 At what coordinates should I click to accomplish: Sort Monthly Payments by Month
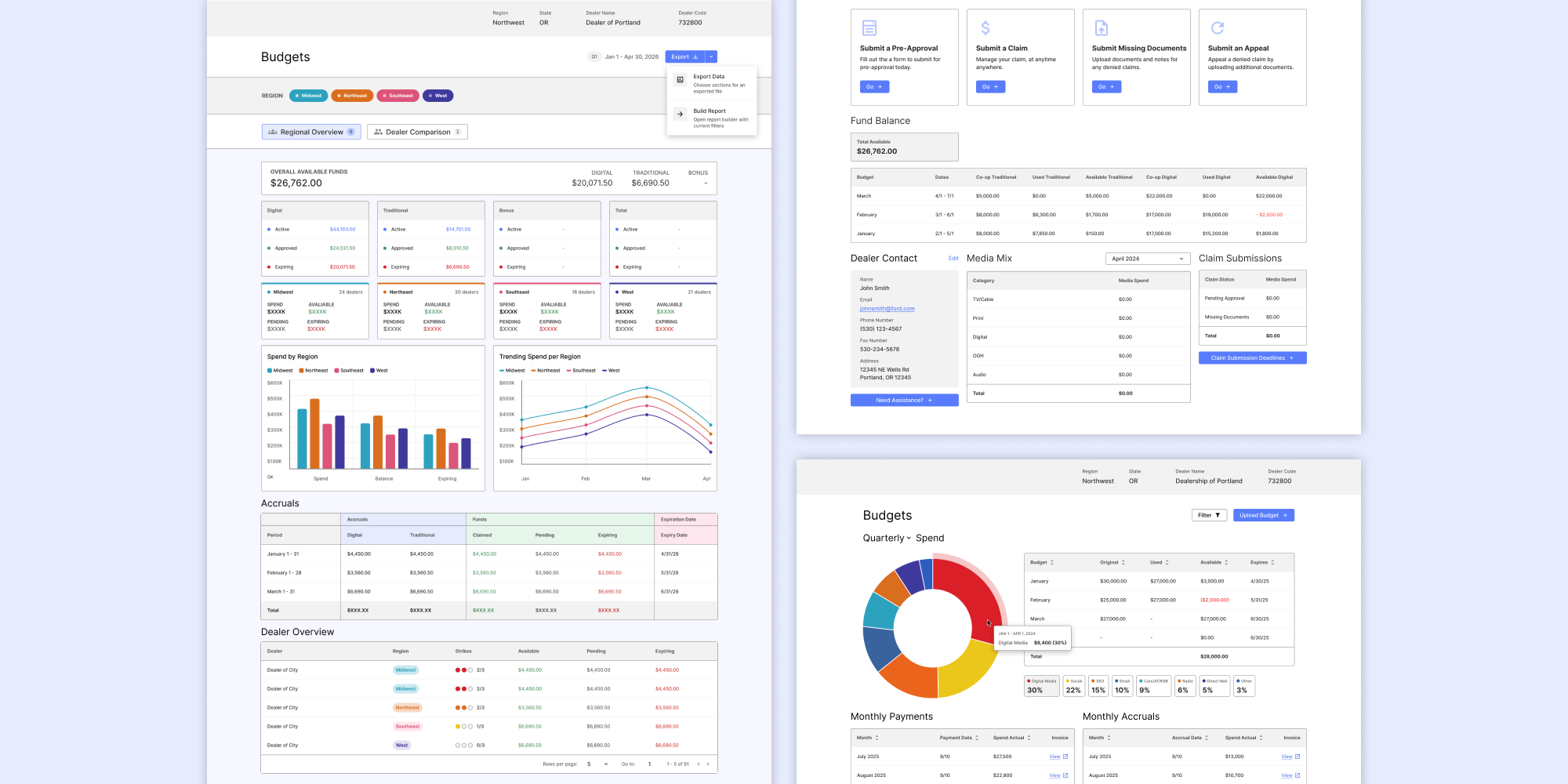877,738
